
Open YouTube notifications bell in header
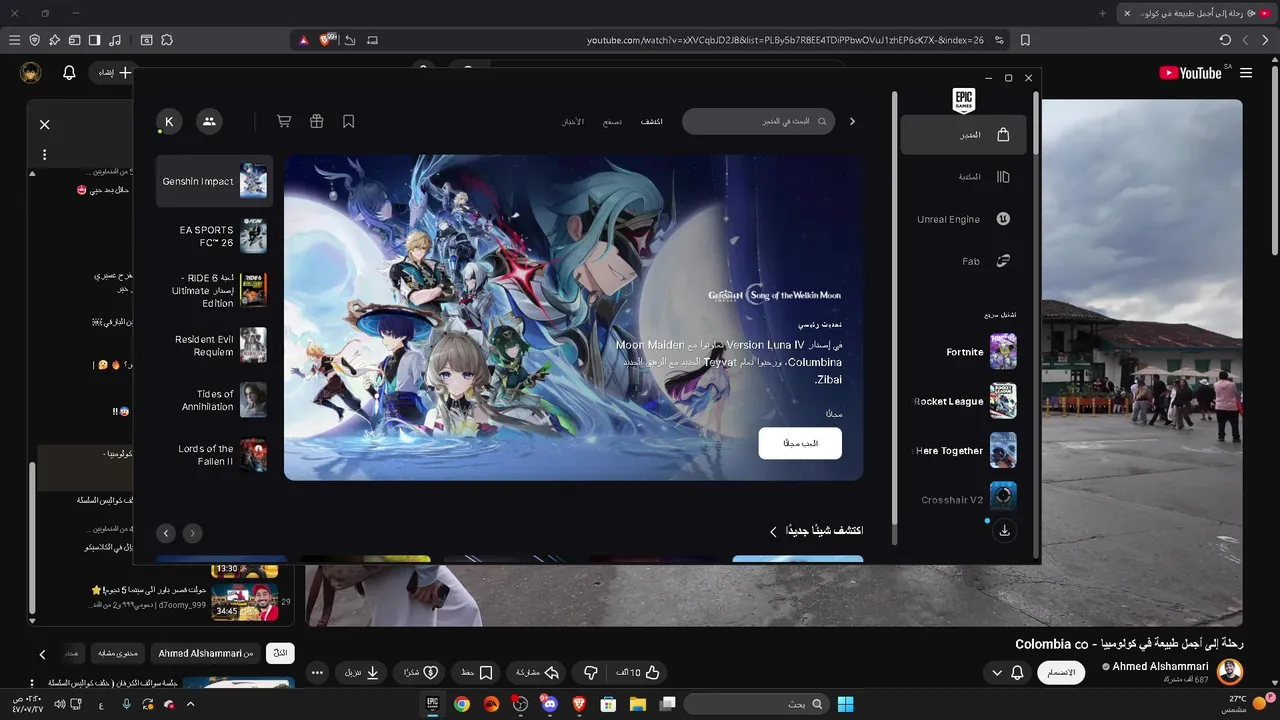69,73
